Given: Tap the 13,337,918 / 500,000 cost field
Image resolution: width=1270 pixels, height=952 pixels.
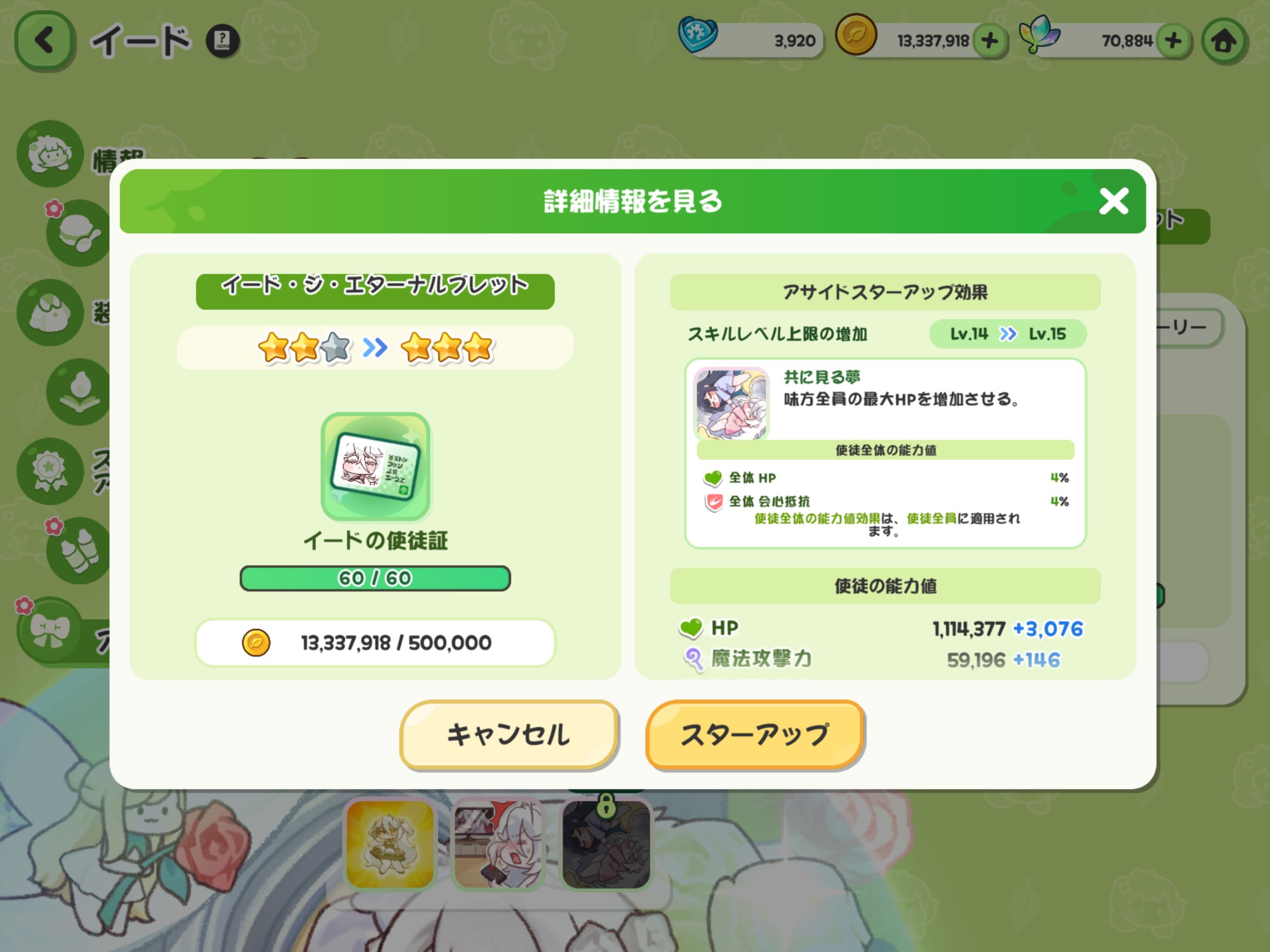Looking at the screenshot, I should click(376, 642).
